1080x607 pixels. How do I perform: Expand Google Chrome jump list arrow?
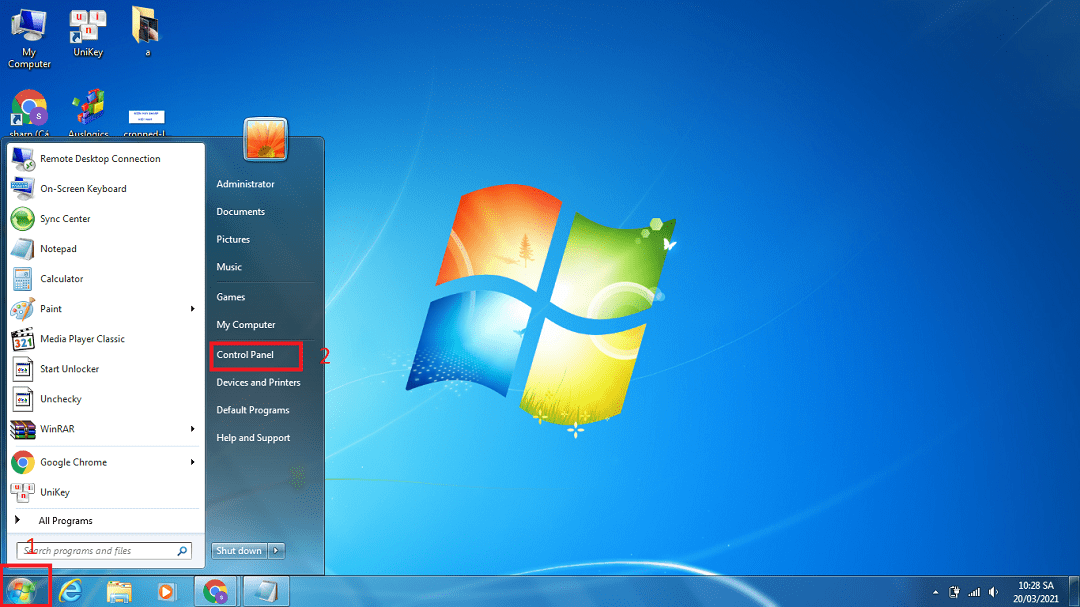(192, 462)
